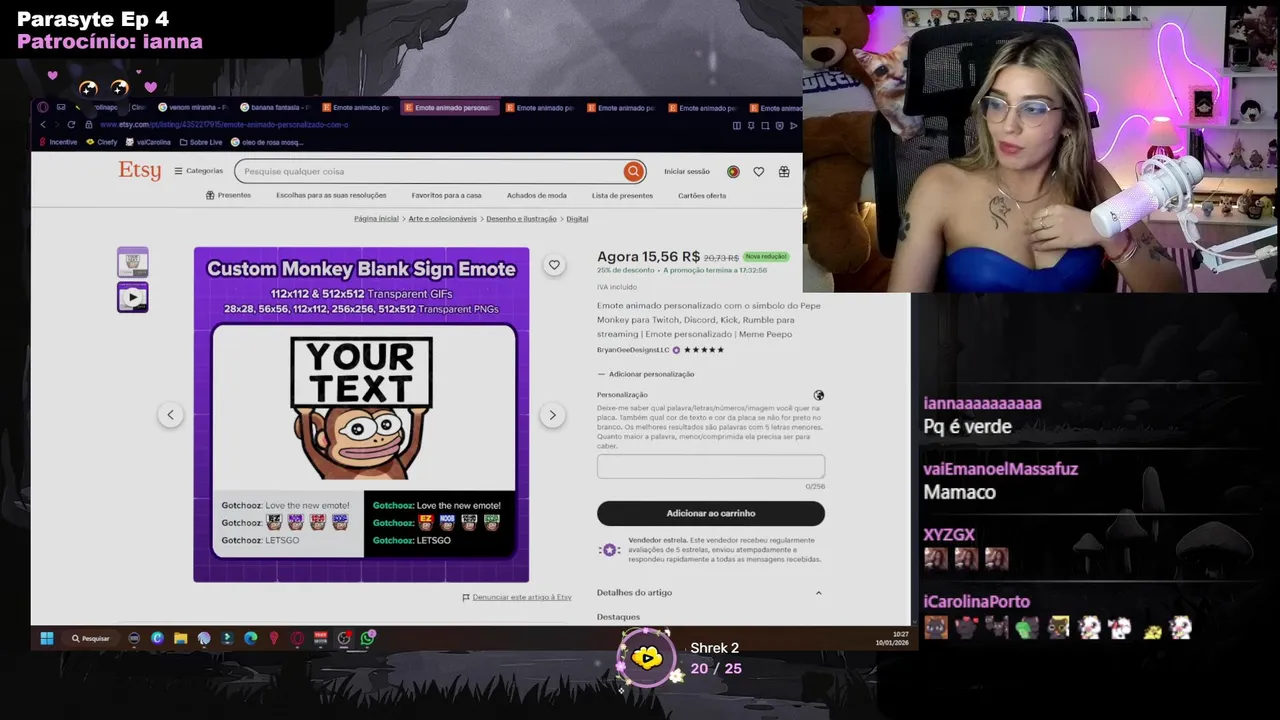1280x720 pixels.
Task: Select the video thumbnail
Action: tap(133, 297)
